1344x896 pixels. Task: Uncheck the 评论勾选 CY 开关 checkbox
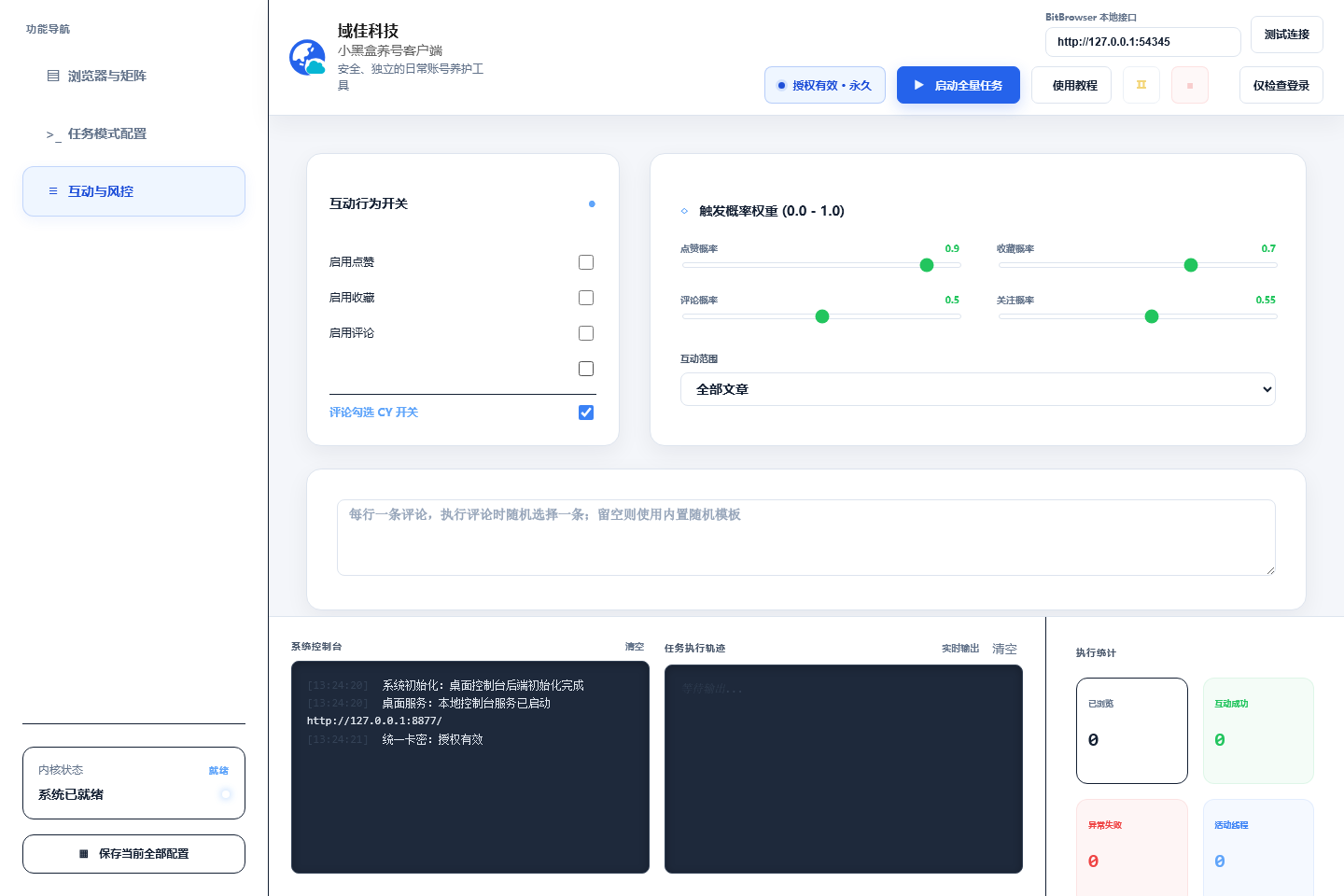click(586, 413)
